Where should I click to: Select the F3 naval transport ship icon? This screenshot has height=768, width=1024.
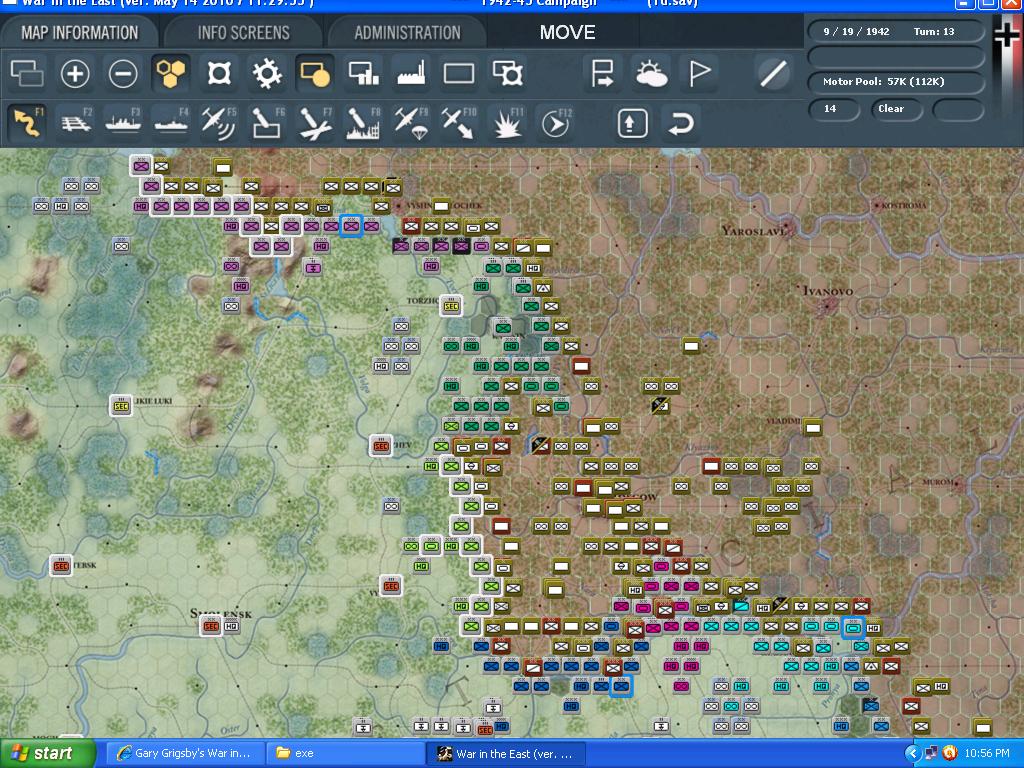pos(123,123)
